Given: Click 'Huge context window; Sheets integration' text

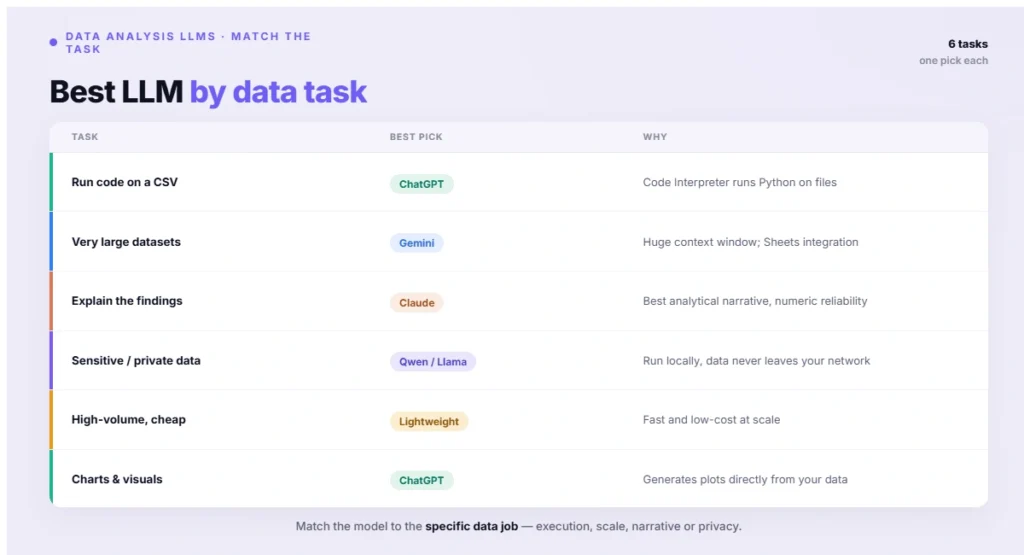Looking at the screenshot, I should click(750, 242).
